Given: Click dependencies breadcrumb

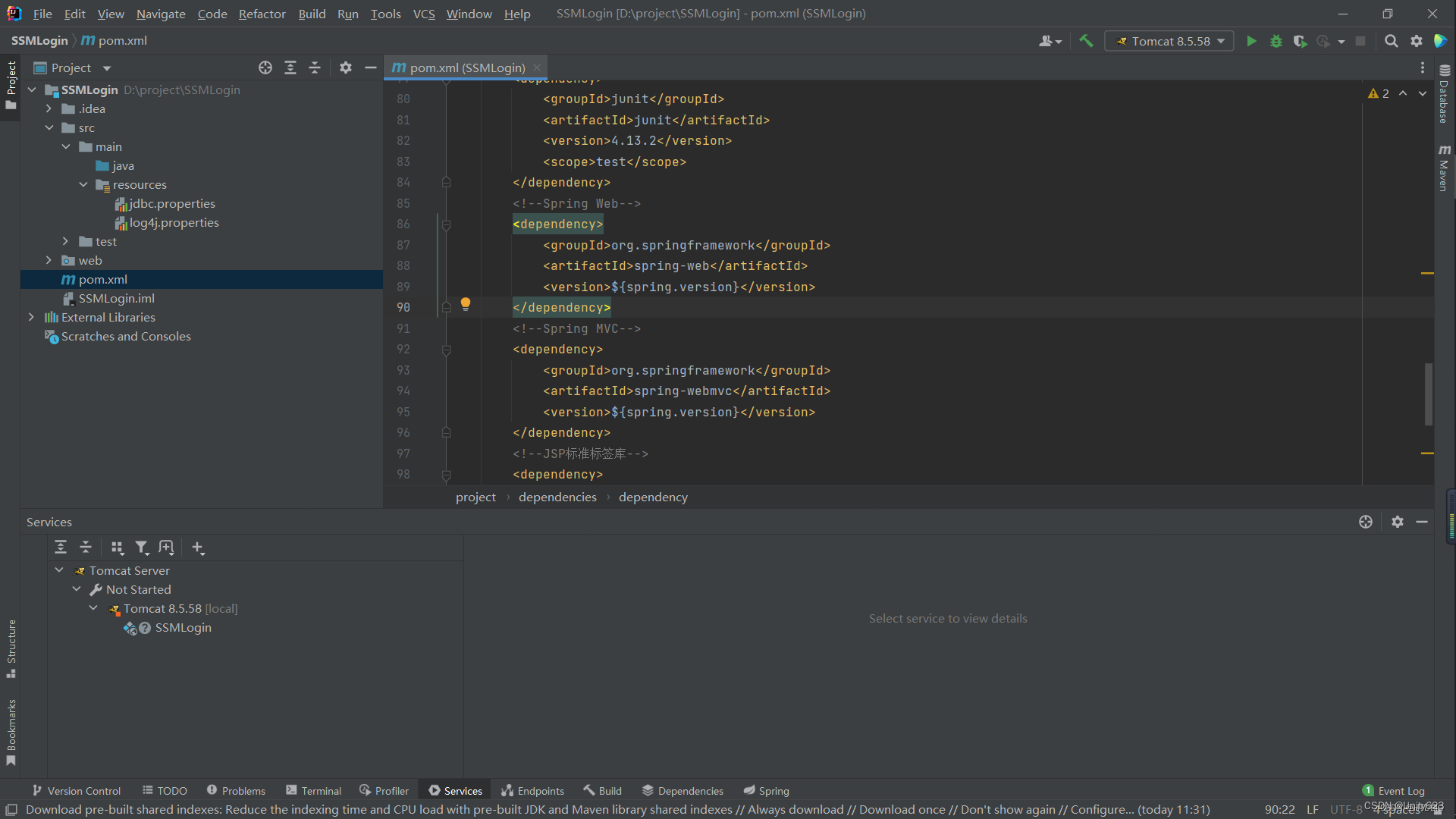Looking at the screenshot, I should pos(557,497).
